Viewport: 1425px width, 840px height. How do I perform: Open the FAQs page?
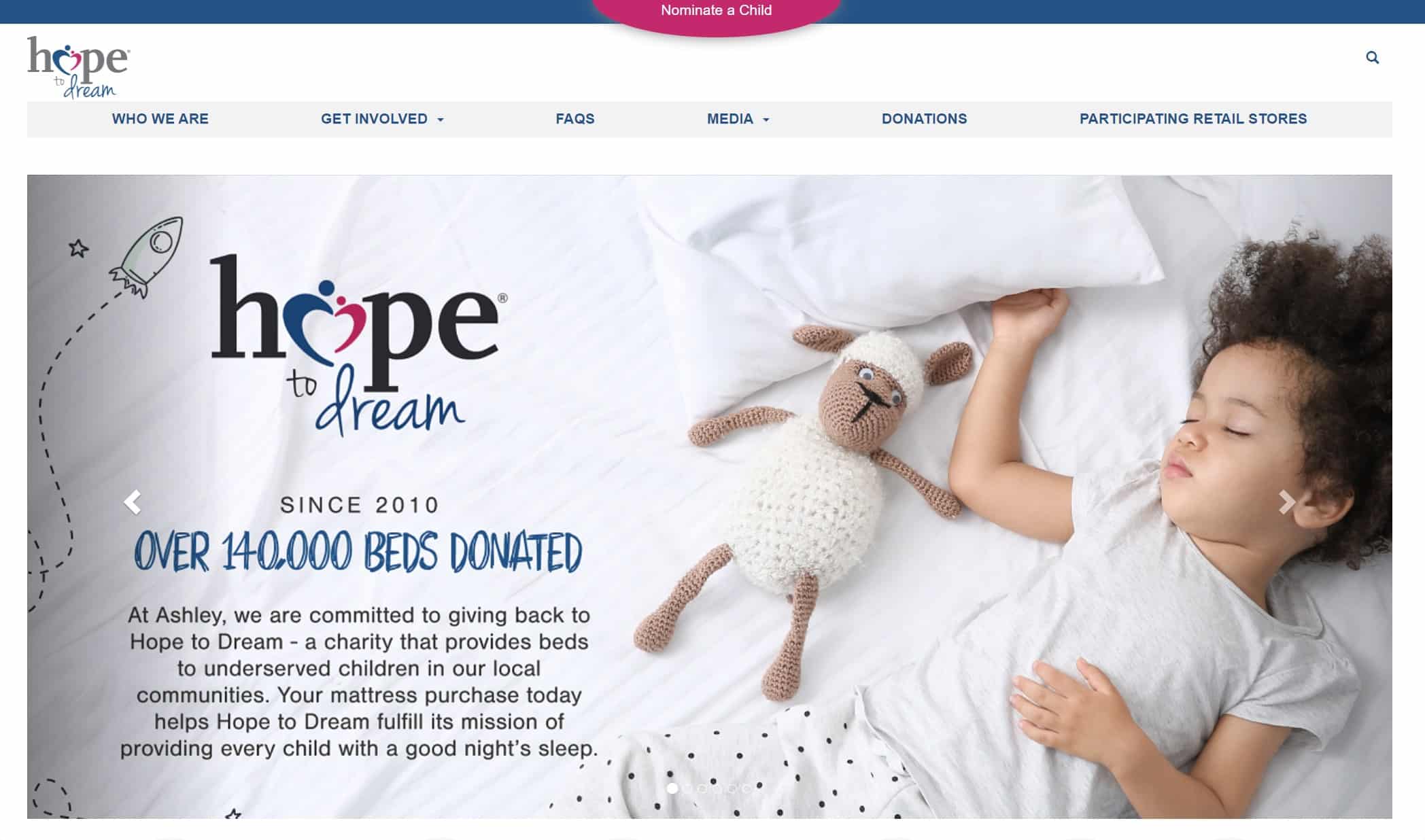(575, 119)
